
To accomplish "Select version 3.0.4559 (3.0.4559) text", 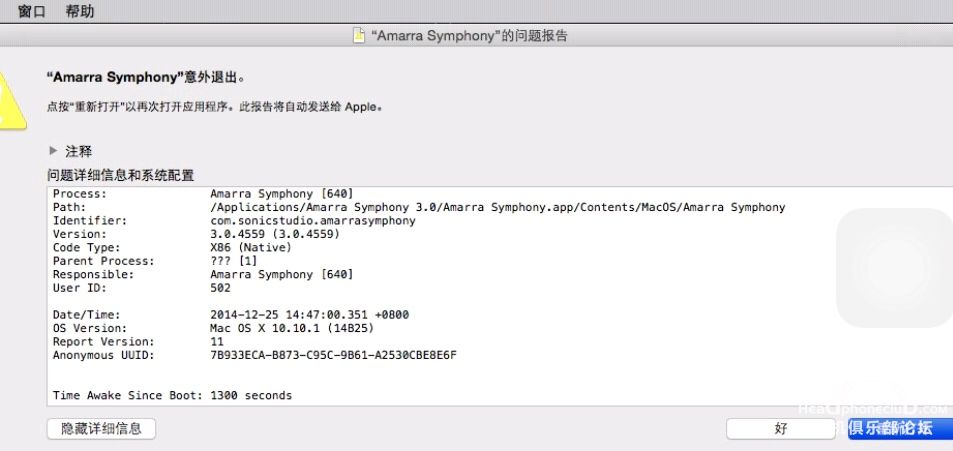I will 275,234.
